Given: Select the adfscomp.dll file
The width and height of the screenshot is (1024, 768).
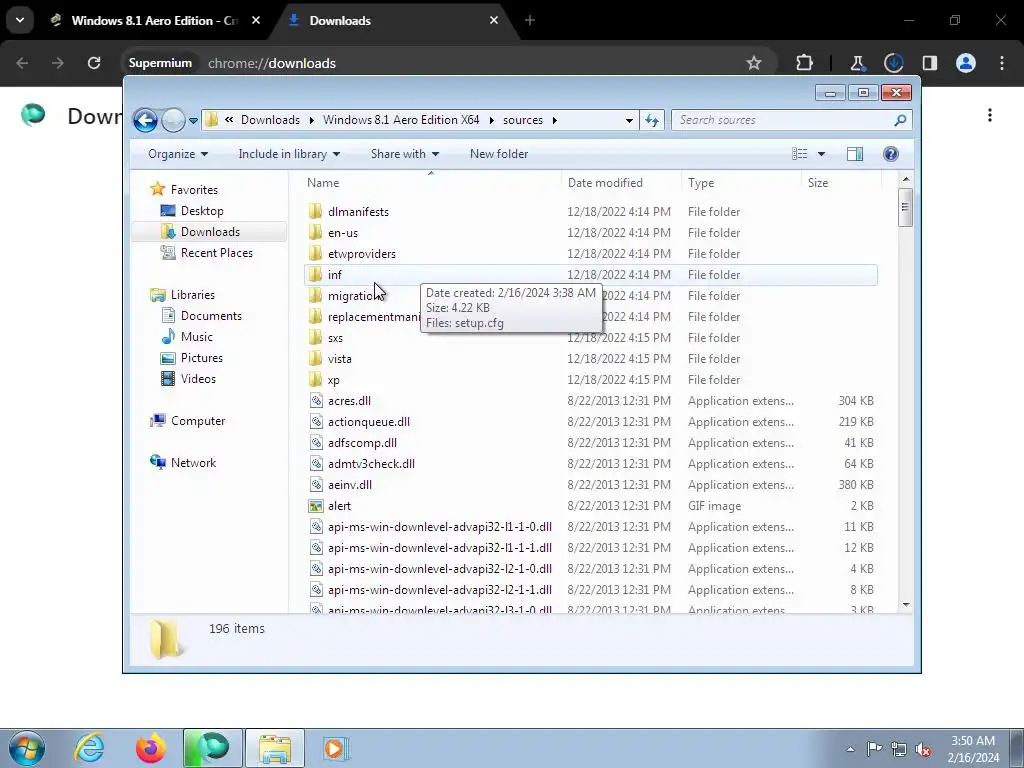Looking at the screenshot, I should pos(362,443).
